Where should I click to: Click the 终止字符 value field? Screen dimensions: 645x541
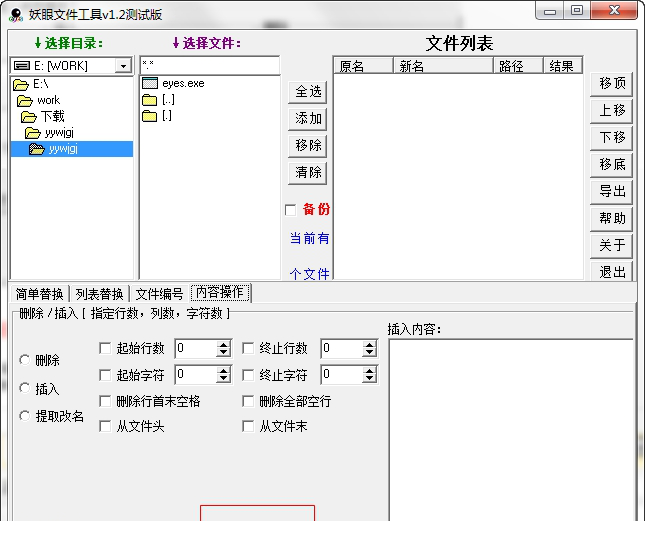click(342, 375)
